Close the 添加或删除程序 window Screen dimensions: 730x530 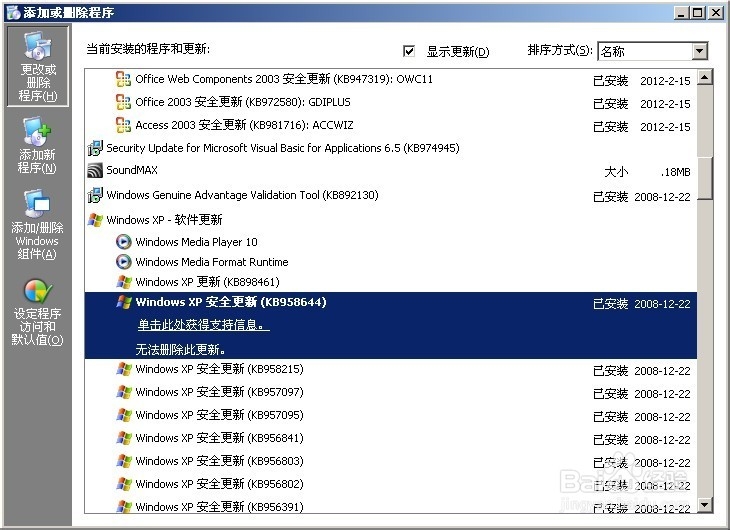tap(716, 13)
